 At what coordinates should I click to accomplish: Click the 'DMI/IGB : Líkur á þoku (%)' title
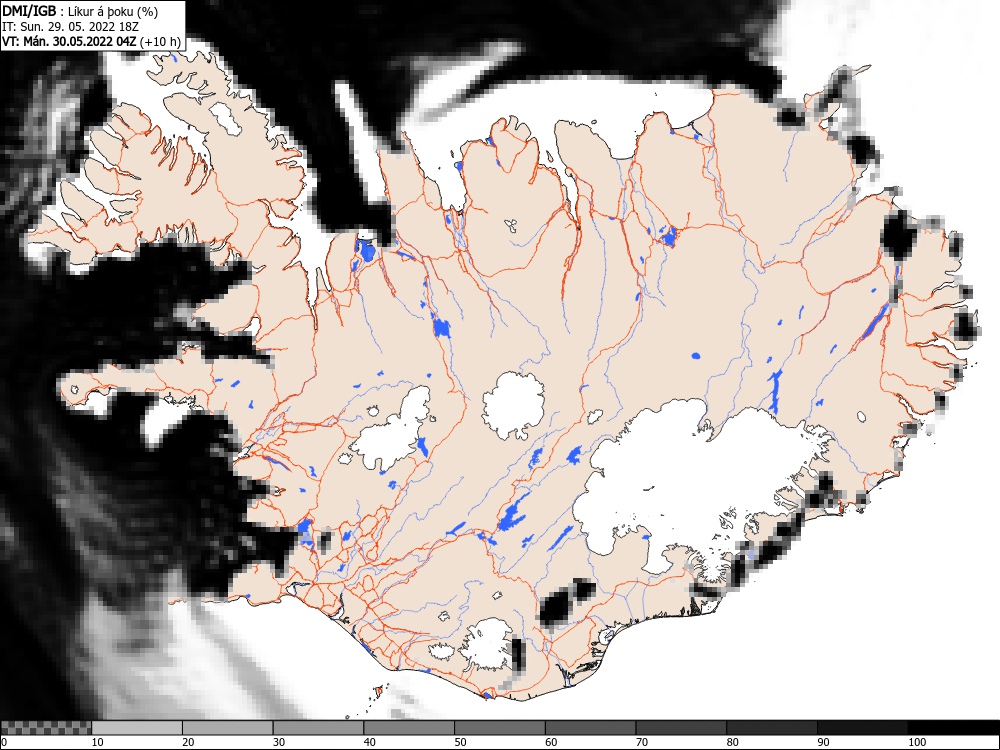80,11
